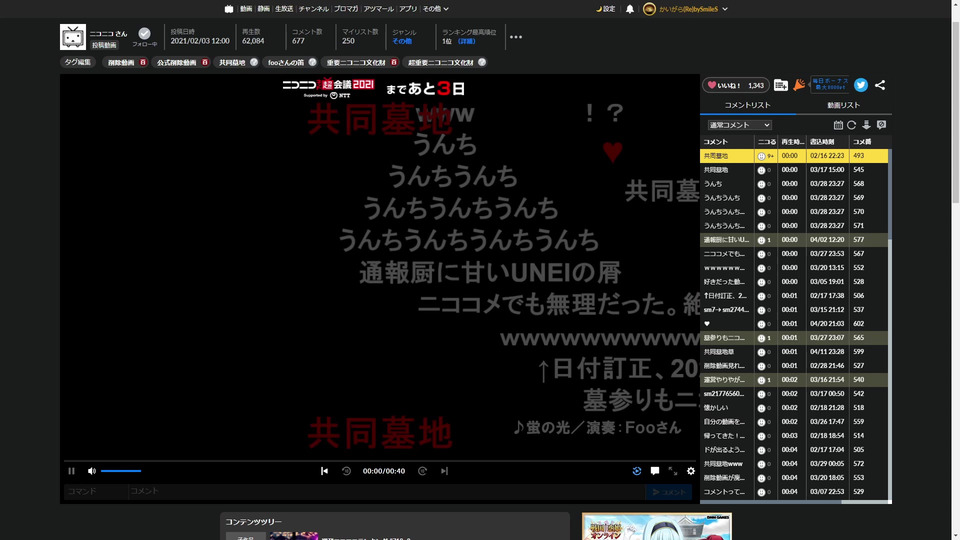Open the share icon
Image resolution: width=960 pixels, height=540 pixels.
coord(880,85)
